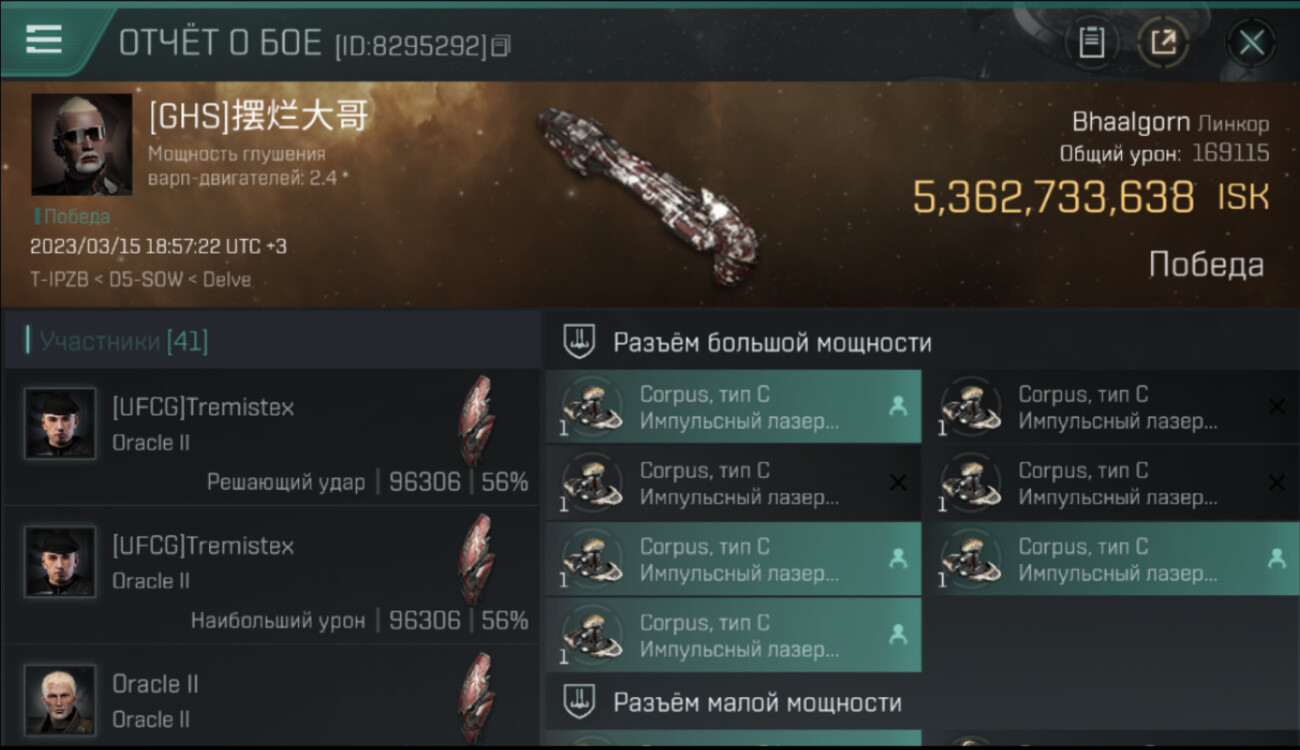Click the low-power slot shield icon
This screenshot has width=1300, height=750.
(578, 701)
